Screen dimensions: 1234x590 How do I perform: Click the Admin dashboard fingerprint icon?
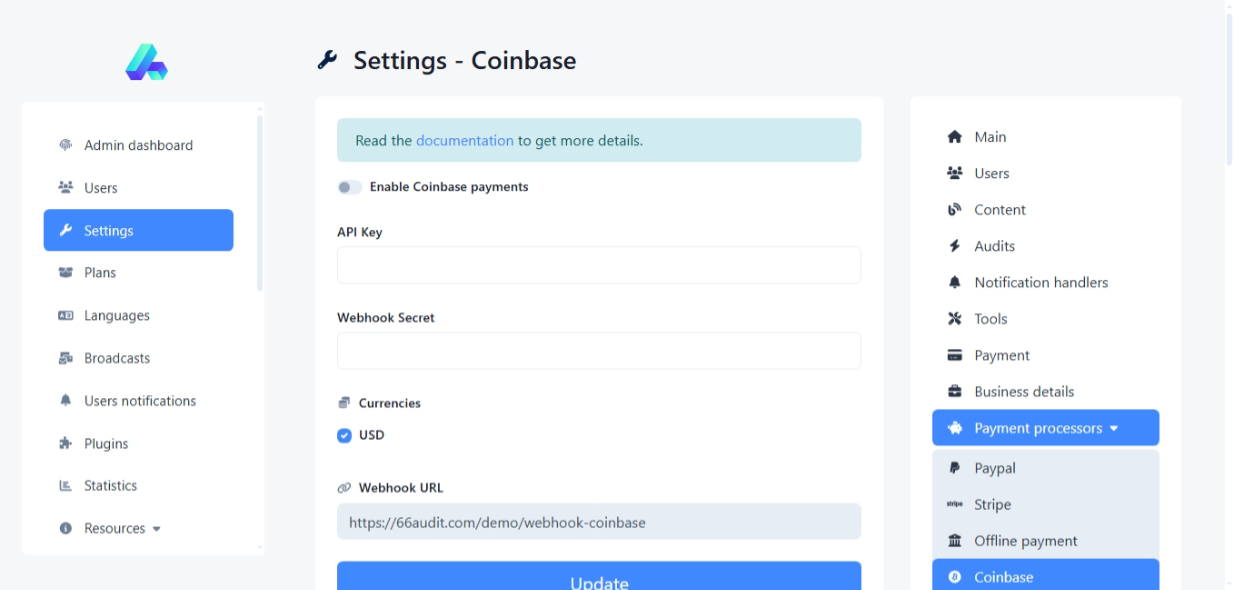pyautogui.click(x=66, y=145)
